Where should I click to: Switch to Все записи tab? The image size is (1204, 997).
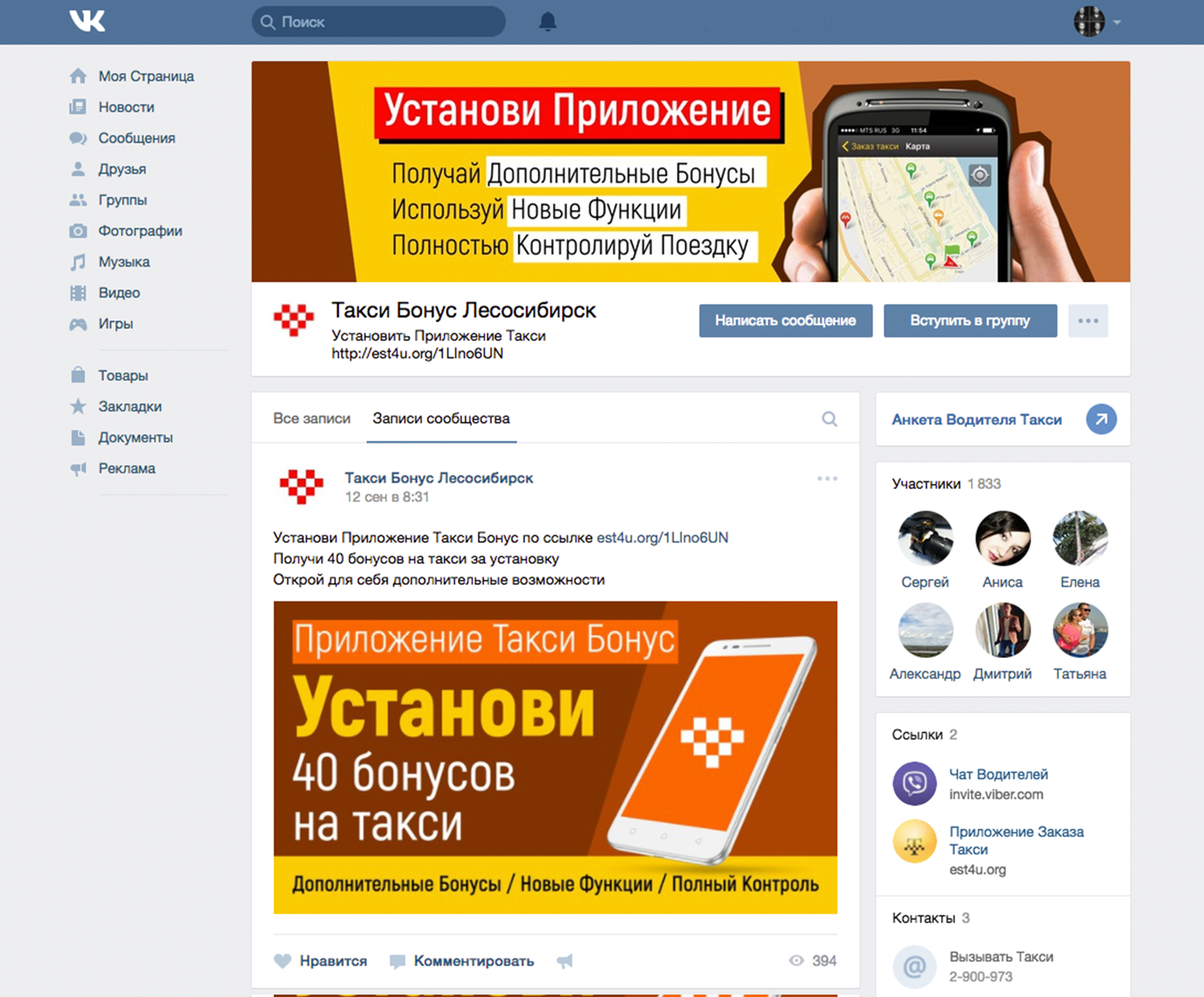click(311, 418)
